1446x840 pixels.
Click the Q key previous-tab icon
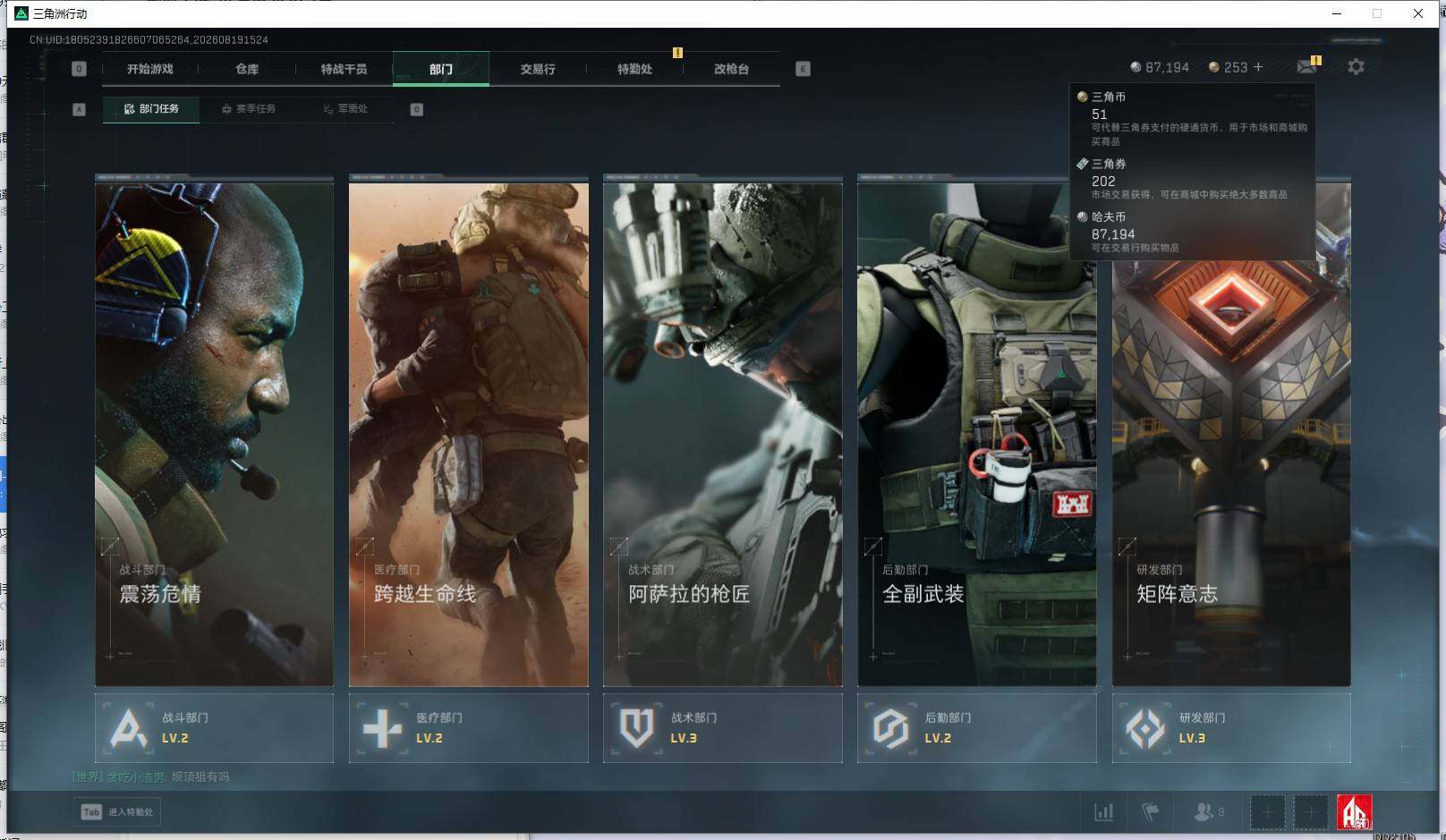coord(79,69)
